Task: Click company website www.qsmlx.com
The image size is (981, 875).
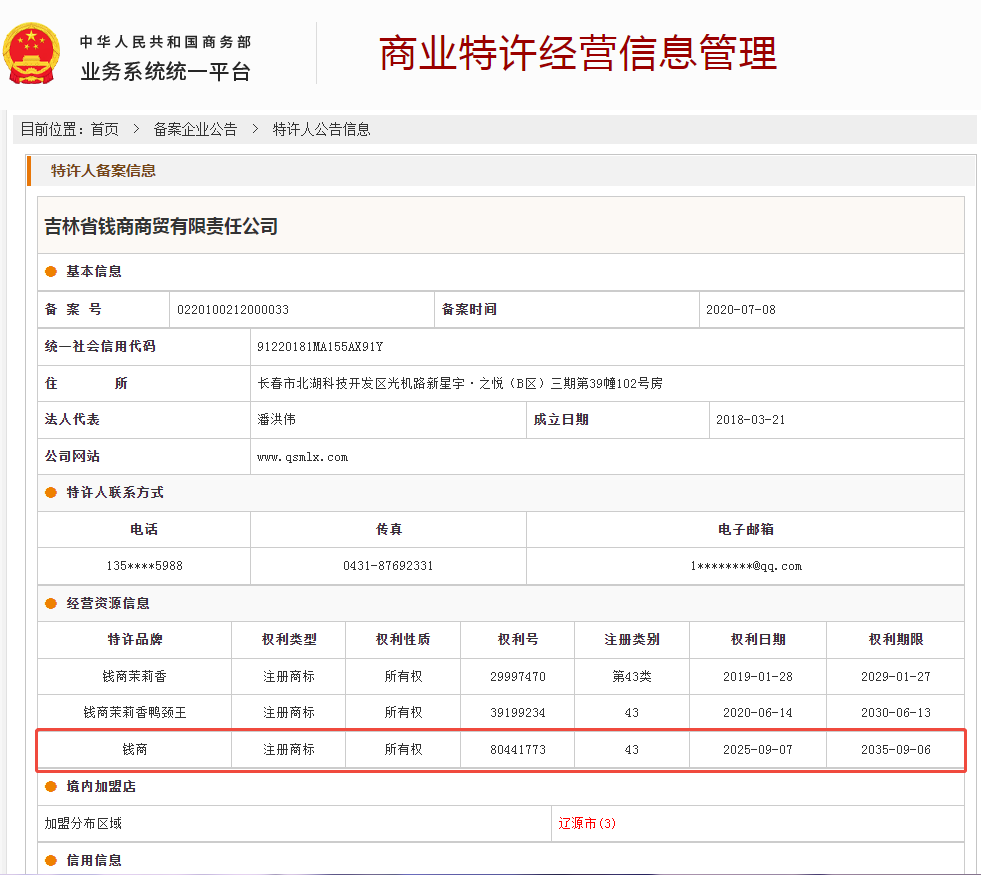Action: (x=302, y=457)
